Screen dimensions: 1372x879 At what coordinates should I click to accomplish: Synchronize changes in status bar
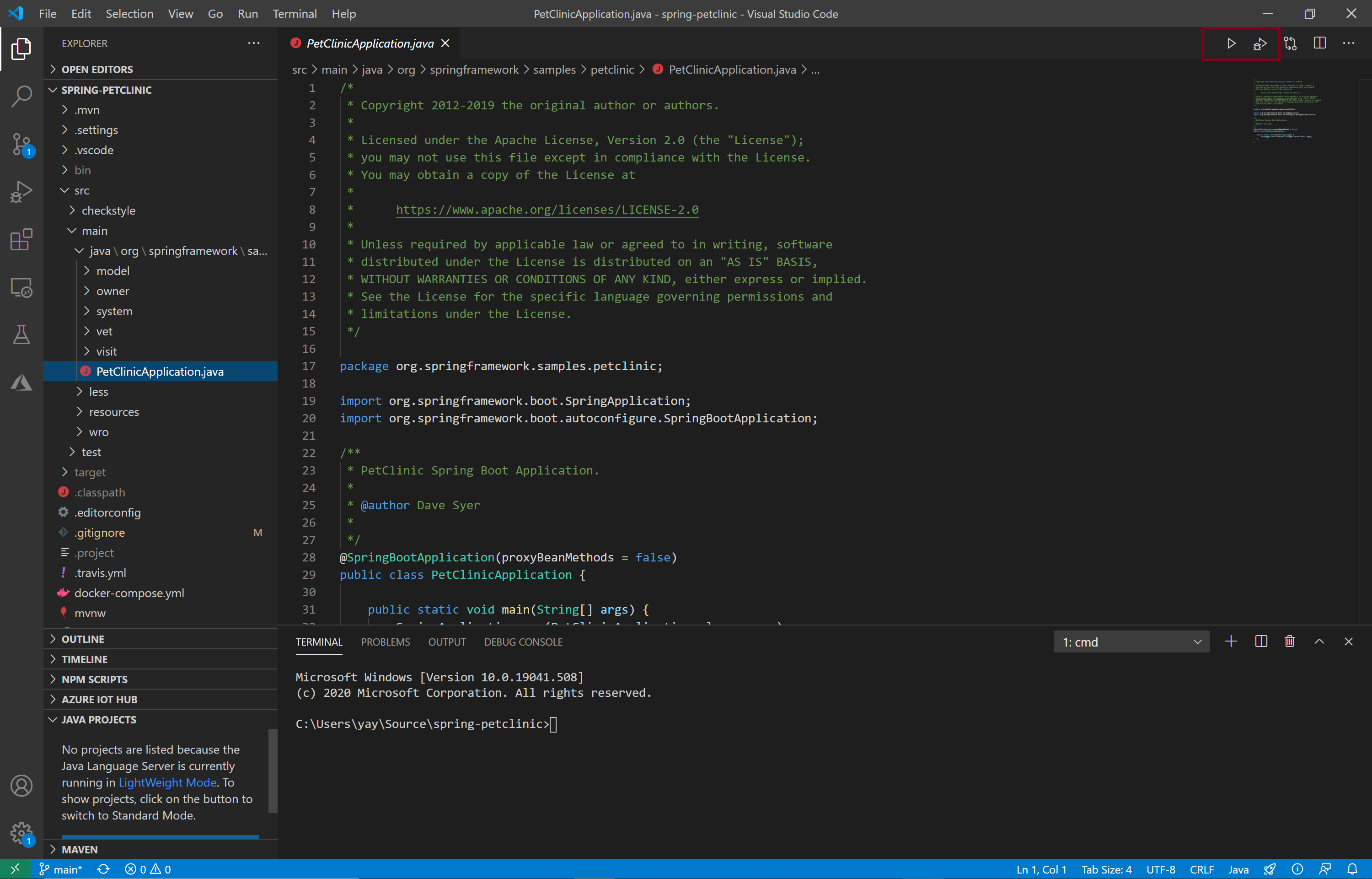(103, 869)
